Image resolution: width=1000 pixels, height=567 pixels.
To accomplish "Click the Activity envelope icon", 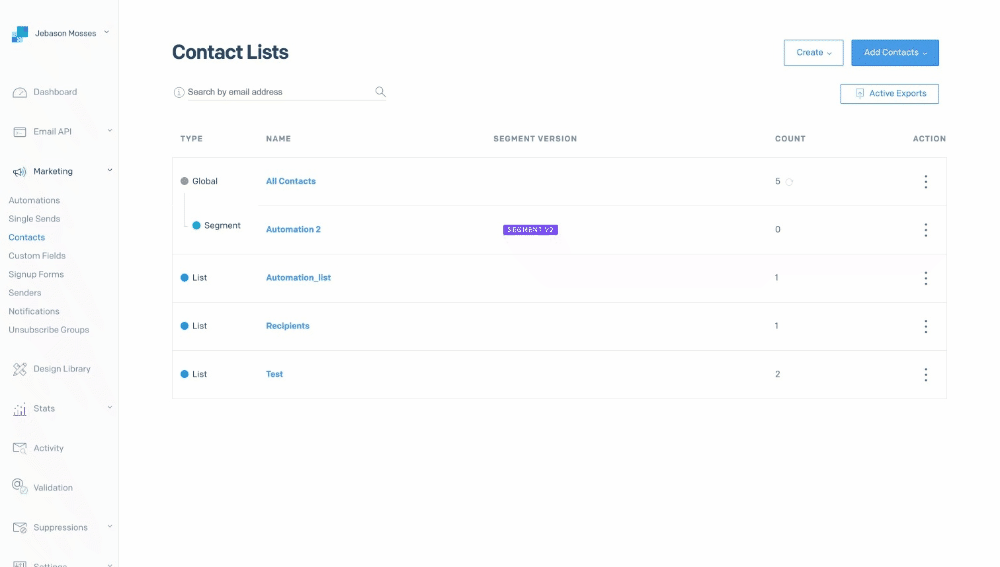I will pos(20,448).
